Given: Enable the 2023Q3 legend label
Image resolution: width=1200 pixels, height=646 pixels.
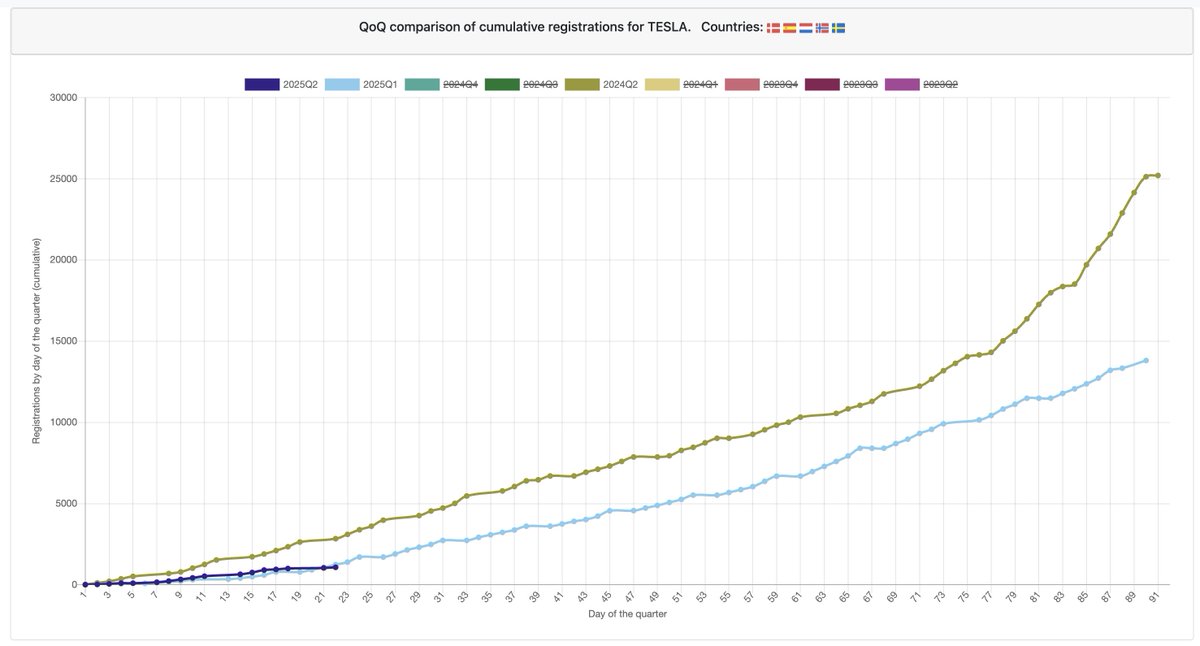Looking at the screenshot, I should [x=860, y=85].
